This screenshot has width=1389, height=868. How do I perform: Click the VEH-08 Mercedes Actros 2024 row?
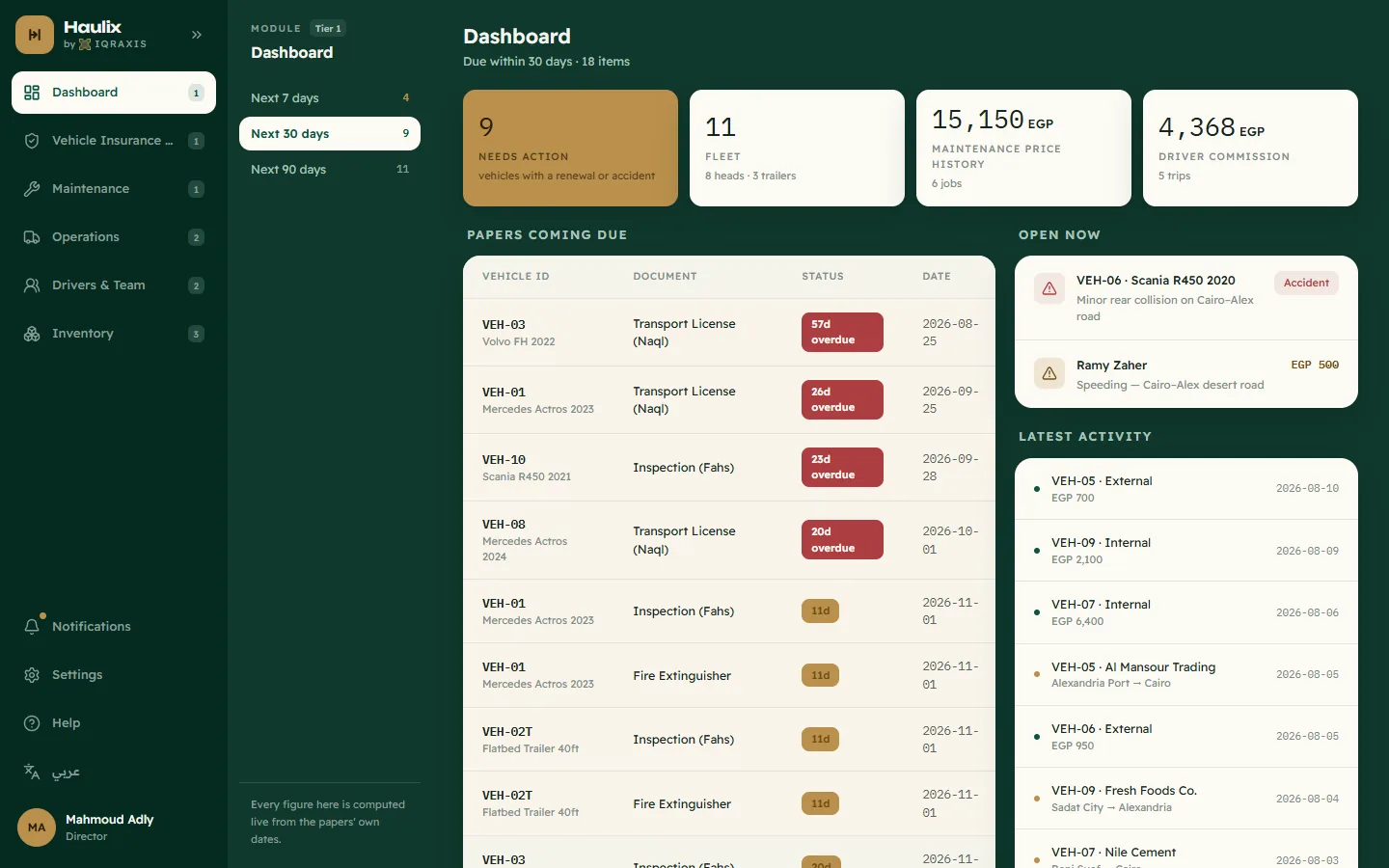729,540
